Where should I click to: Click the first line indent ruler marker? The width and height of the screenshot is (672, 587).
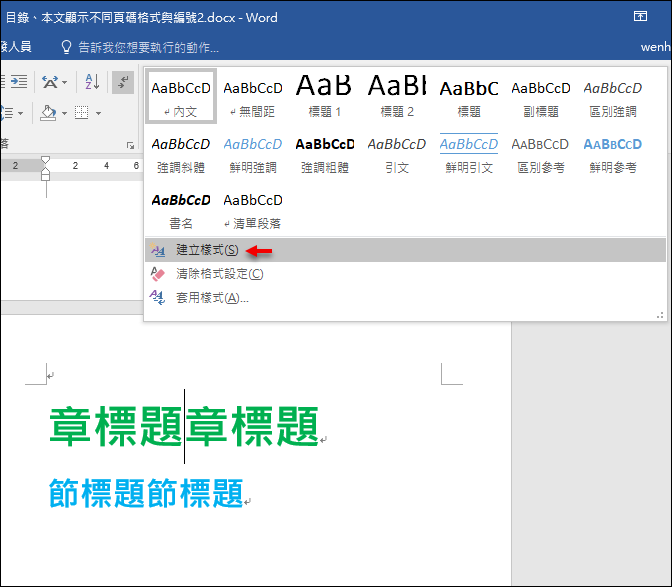point(45,161)
